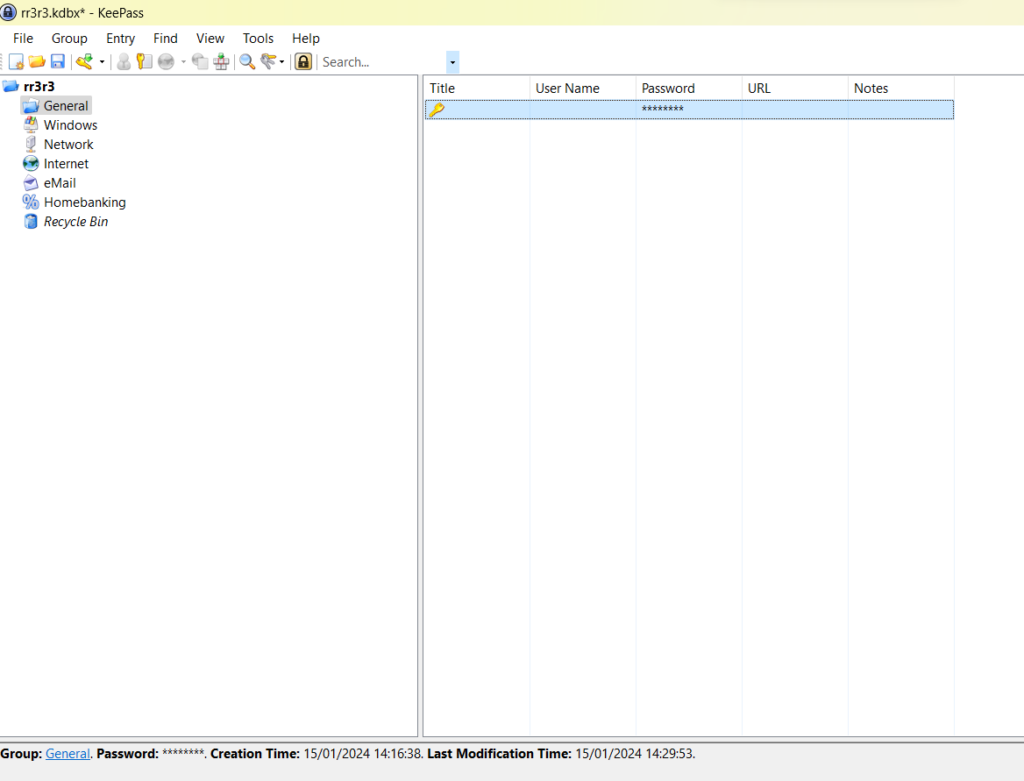Select the password entry row in list
Screen dimensions: 1024x781
(688, 109)
